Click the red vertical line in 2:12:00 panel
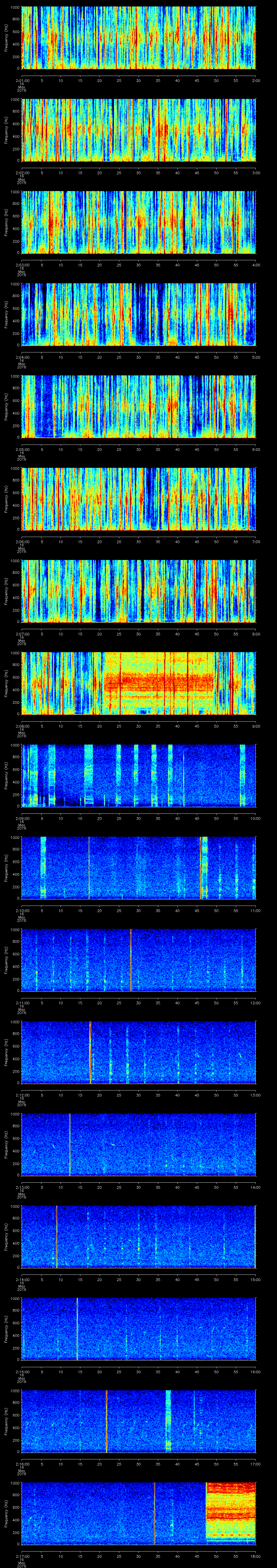 pos(90,1052)
